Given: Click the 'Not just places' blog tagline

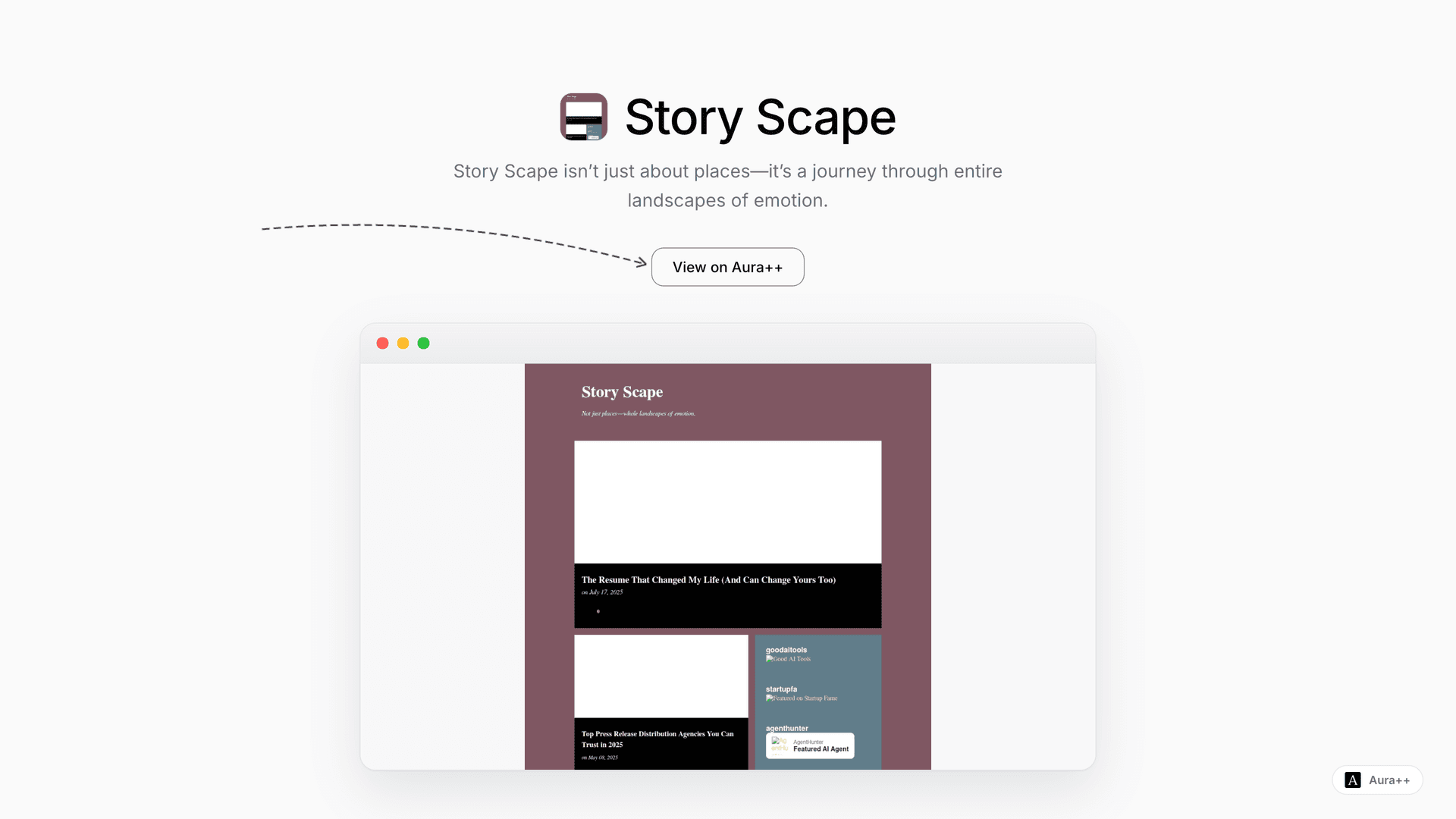Looking at the screenshot, I should click(639, 413).
